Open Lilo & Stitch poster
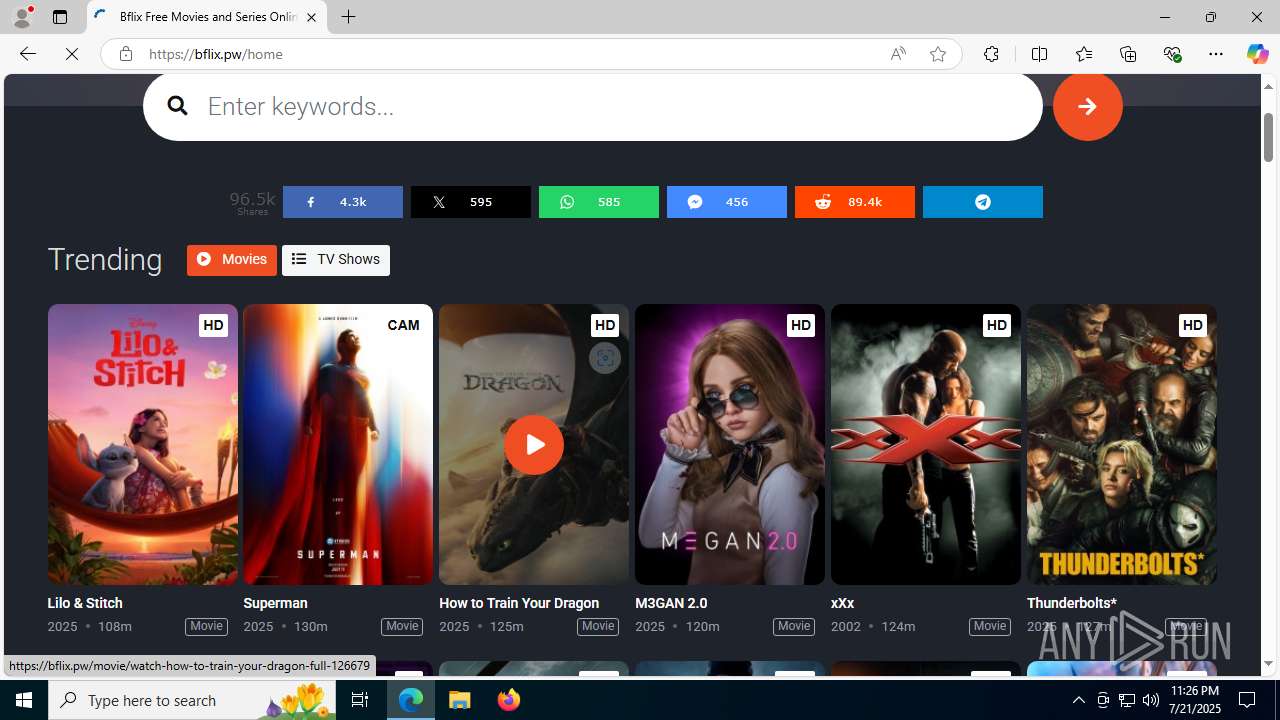1280x720 pixels. click(142, 444)
